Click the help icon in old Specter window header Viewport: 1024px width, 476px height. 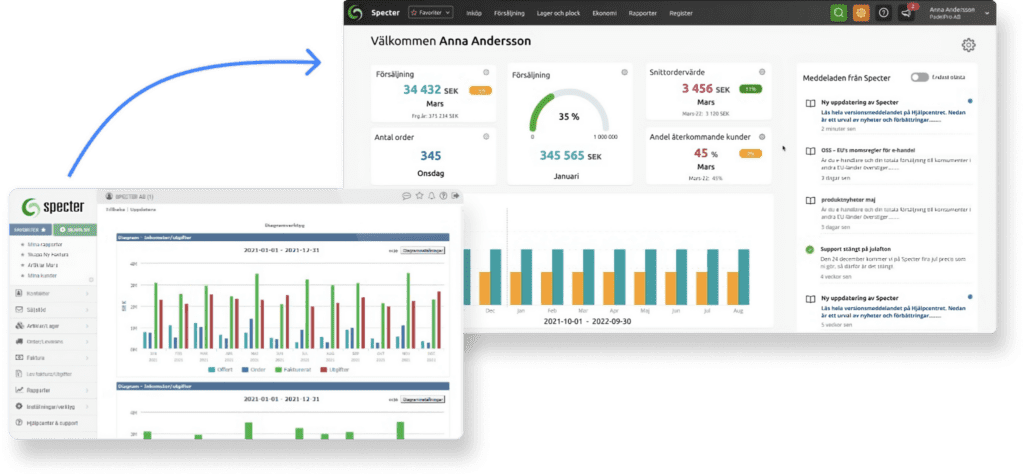(x=443, y=195)
